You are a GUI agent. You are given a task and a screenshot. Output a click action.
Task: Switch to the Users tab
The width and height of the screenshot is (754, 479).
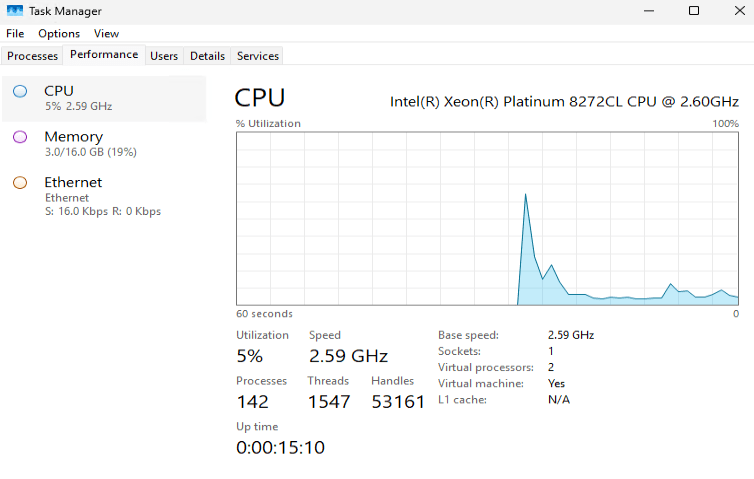(164, 56)
